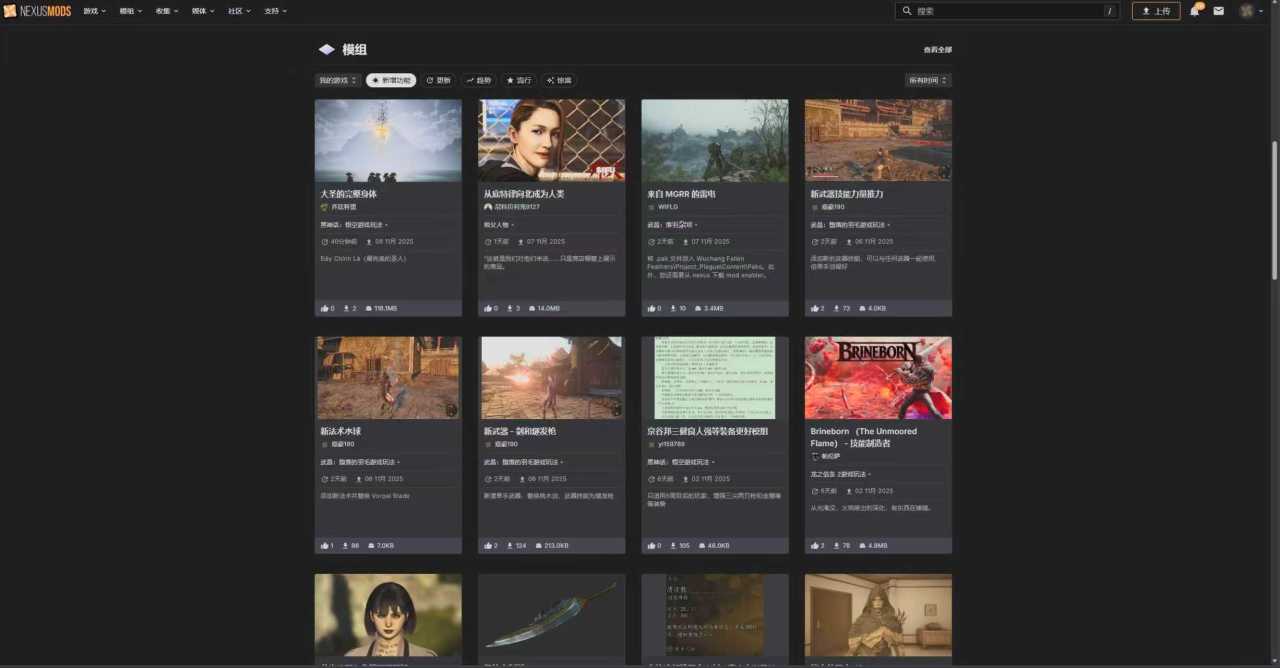Screen dimensions: 1280x668
Task: Open the 所有时间 time range dropdown
Action: 928,80
